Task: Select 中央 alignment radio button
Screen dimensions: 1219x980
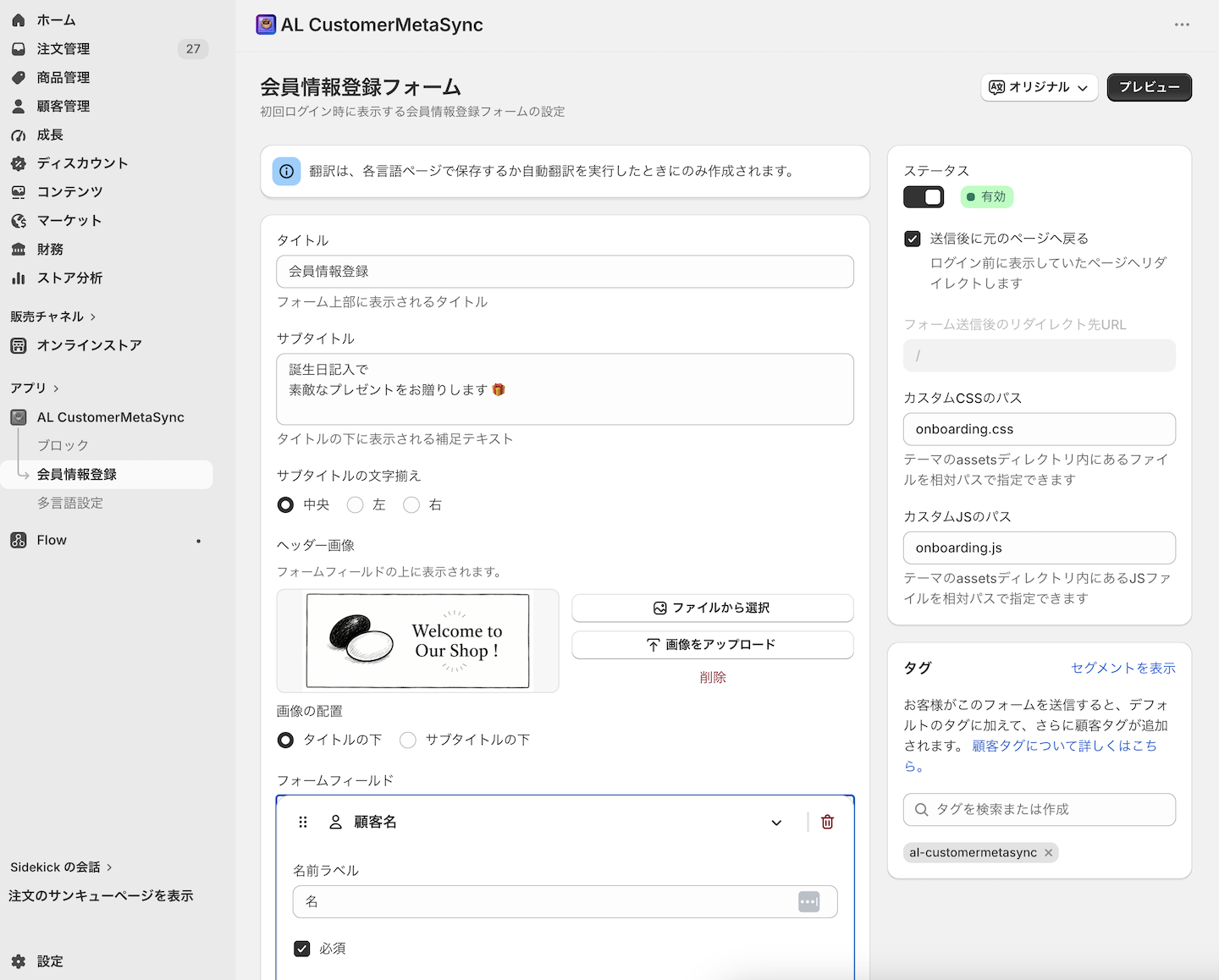Action: 286,504
